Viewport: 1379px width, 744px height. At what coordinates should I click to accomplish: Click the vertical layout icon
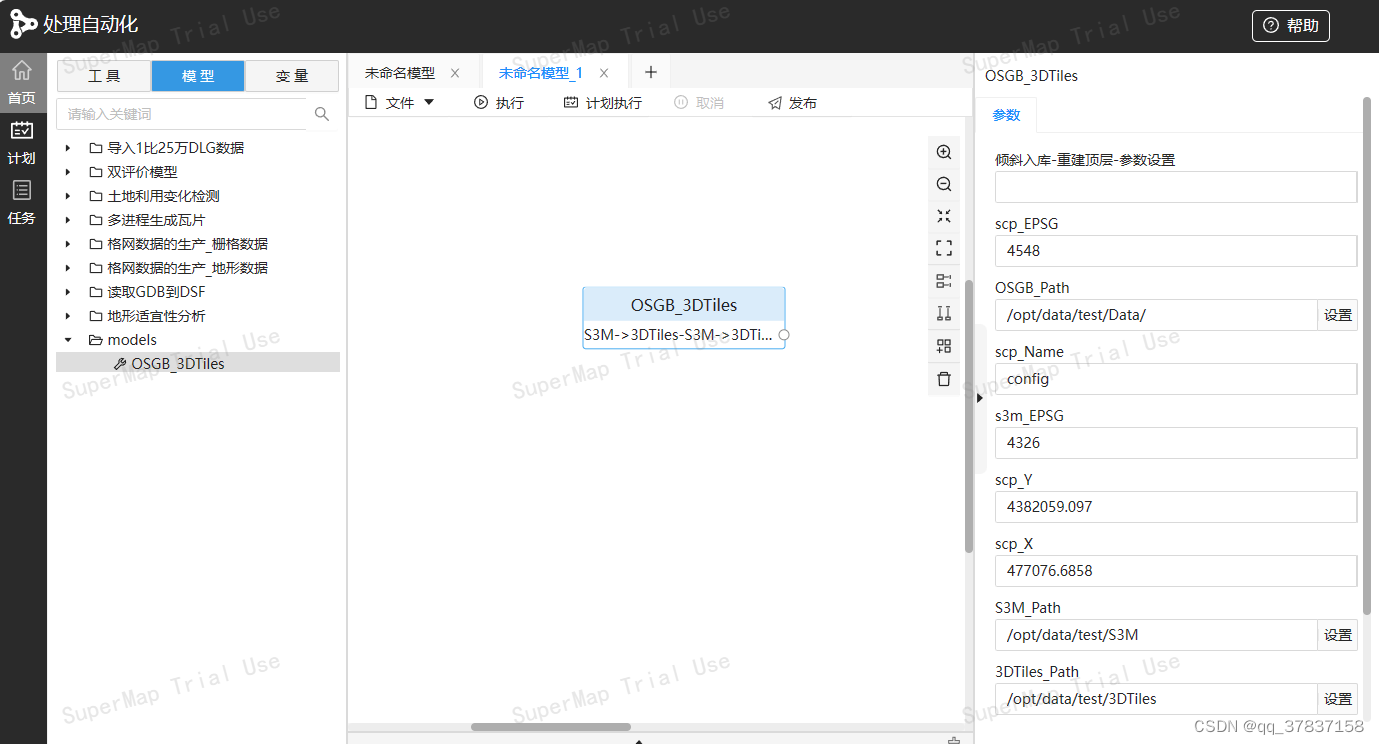coord(944,313)
